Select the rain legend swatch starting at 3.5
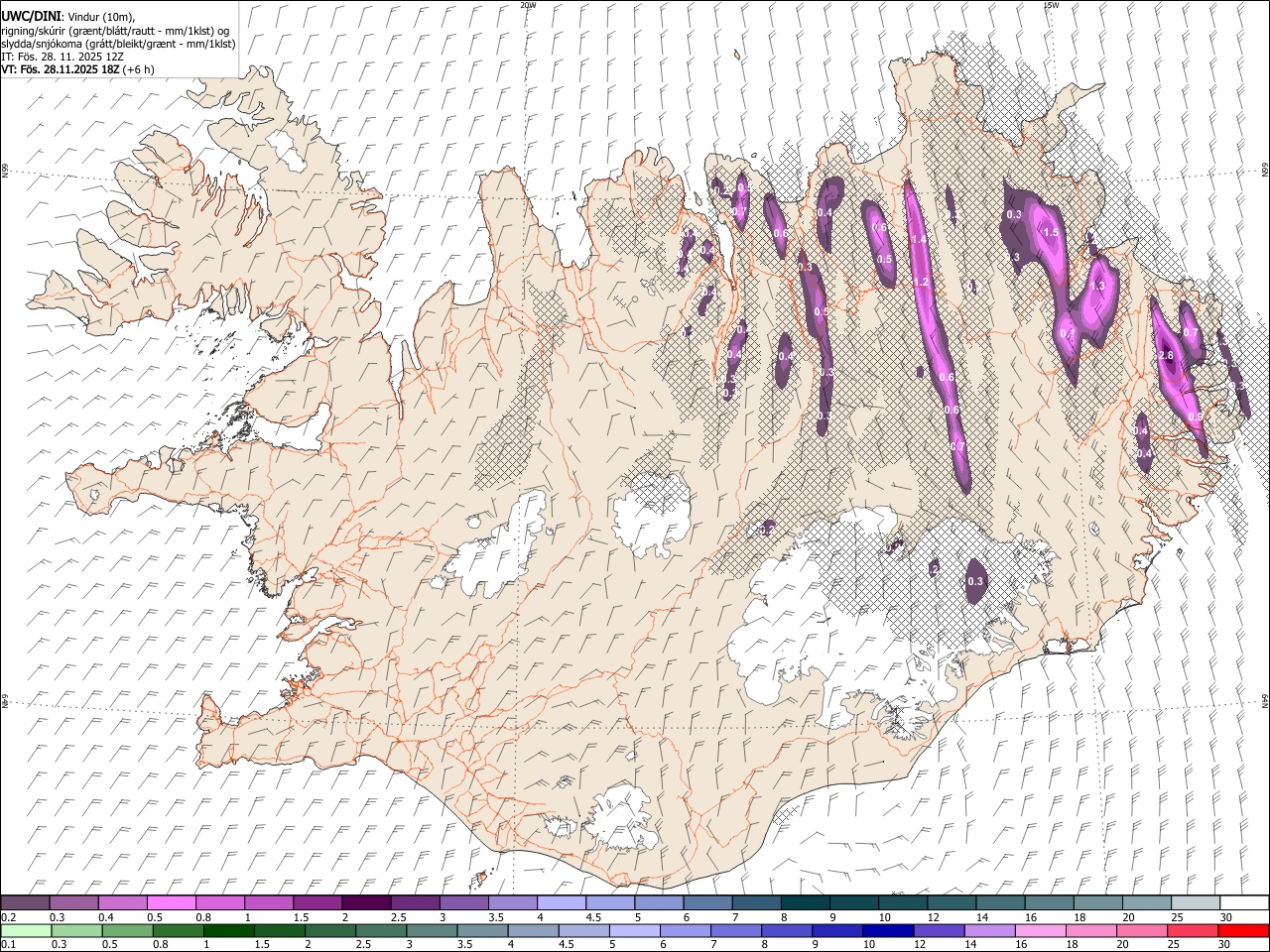Viewport: 1270px width, 952px height. 481,930
